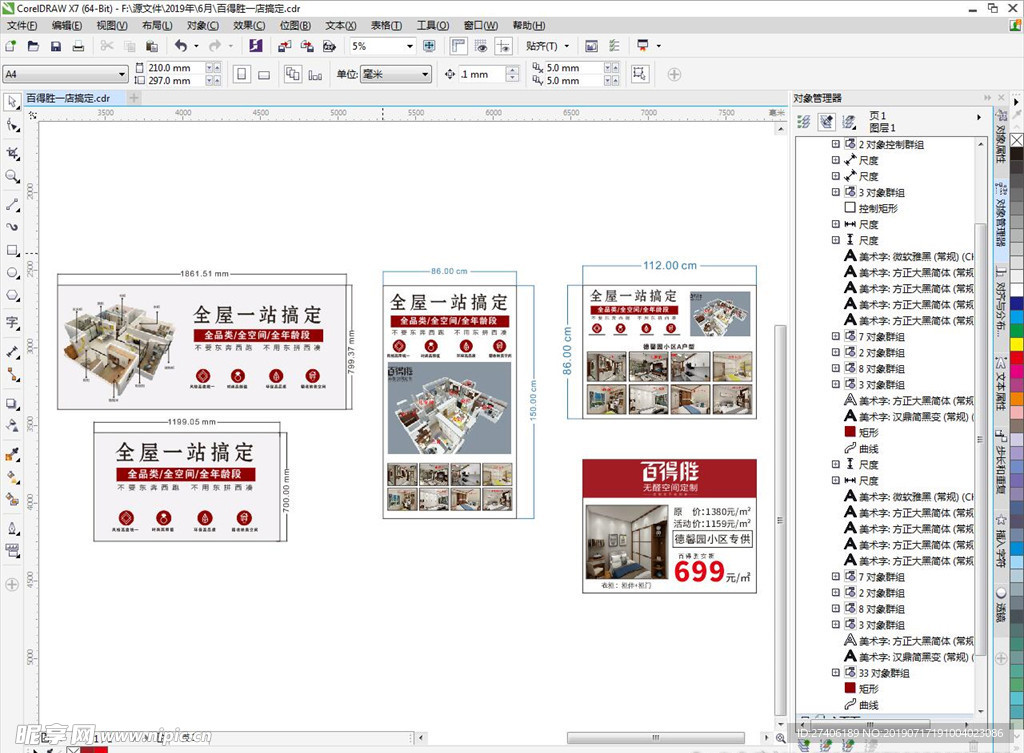Select the Parallel Dimension tool
The height and width of the screenshot is (753, 1024).
point(12,352)
